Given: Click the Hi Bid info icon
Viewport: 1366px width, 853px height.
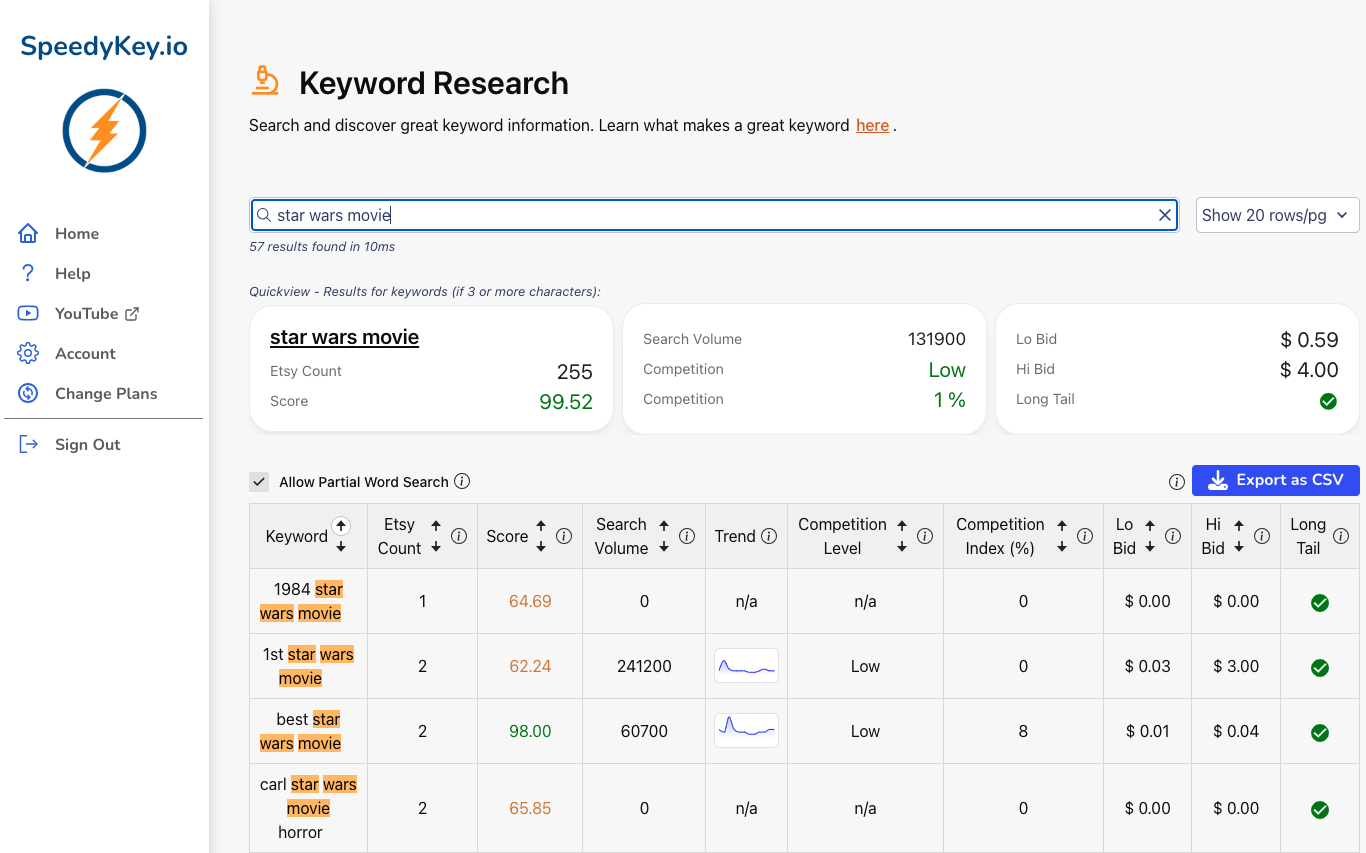Looking at the screenshot, I should click(x=1262, y=536).
